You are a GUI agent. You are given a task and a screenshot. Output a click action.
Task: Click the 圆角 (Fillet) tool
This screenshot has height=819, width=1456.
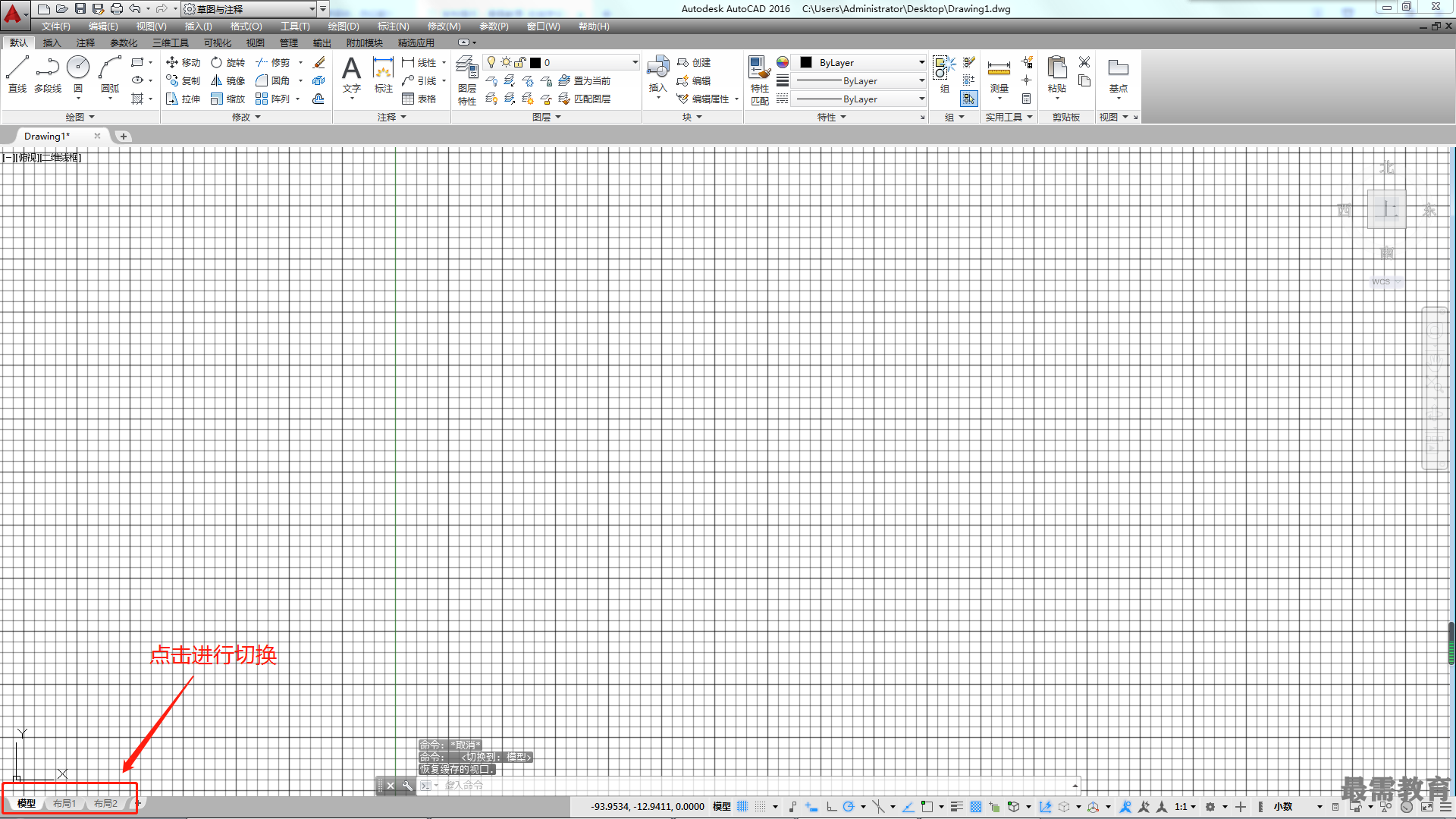click(x=273, y=80)
